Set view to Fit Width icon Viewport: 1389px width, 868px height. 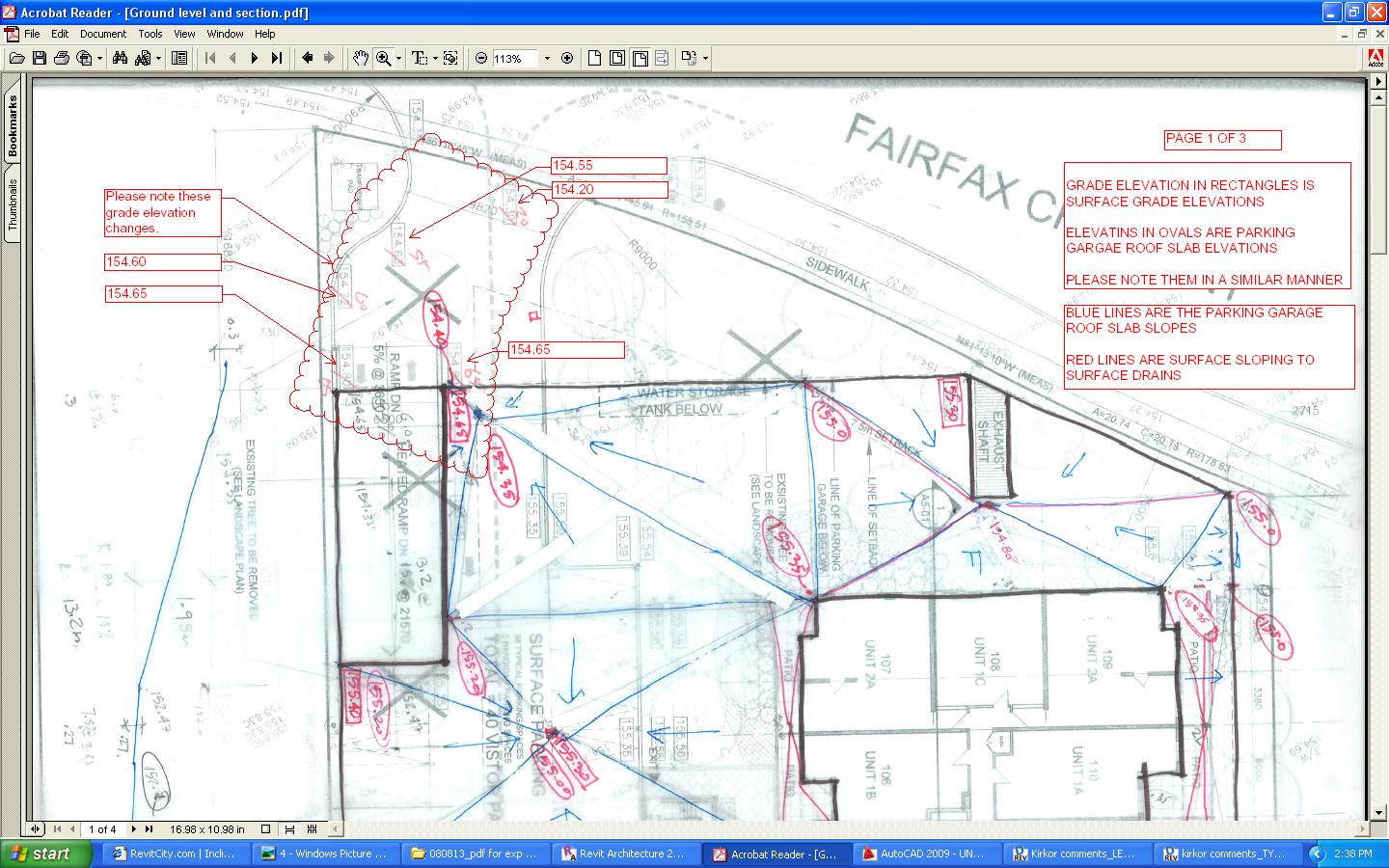click(x=640, y=58)
